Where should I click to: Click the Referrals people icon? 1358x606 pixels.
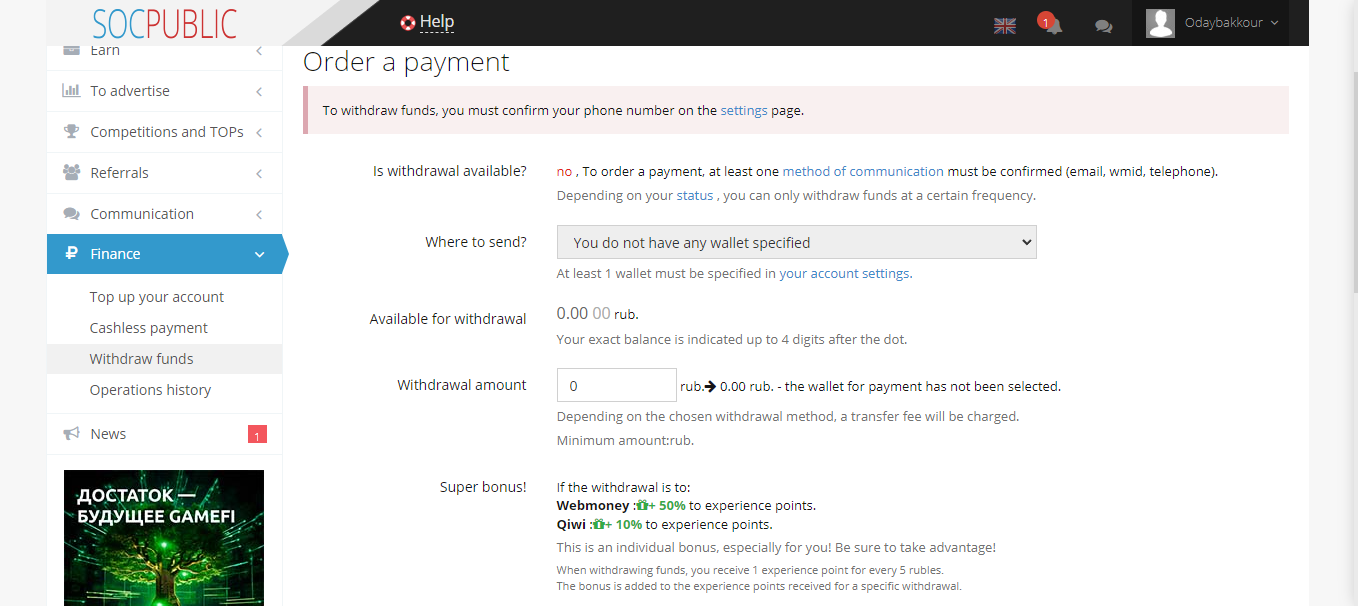(x=71, y=173)
